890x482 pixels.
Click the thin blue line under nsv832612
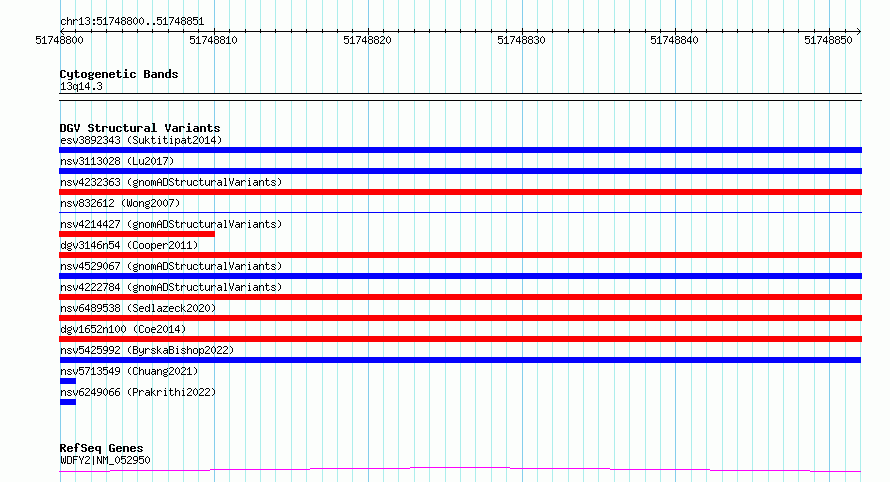pos(460,213)
